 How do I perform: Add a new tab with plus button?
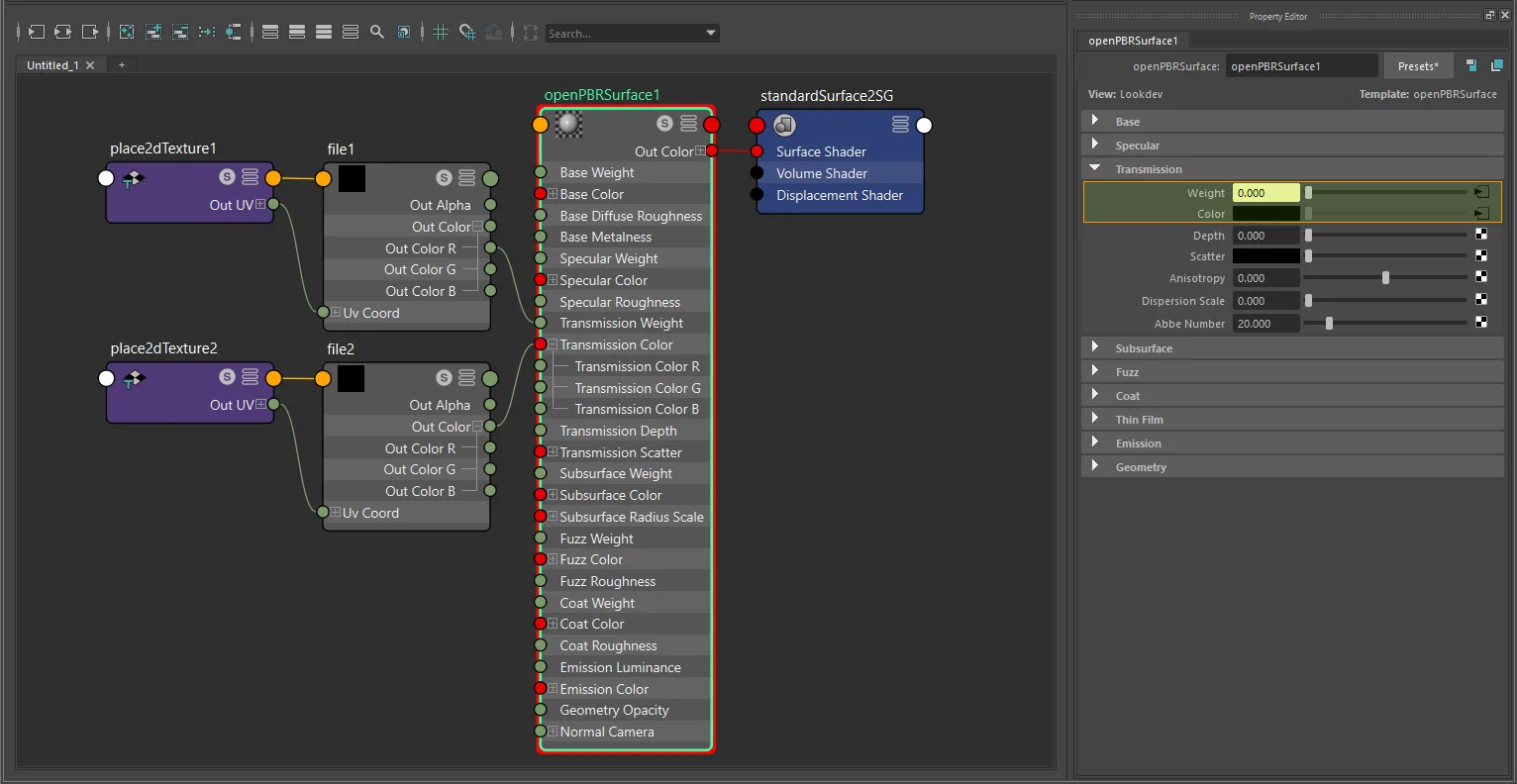122,65
